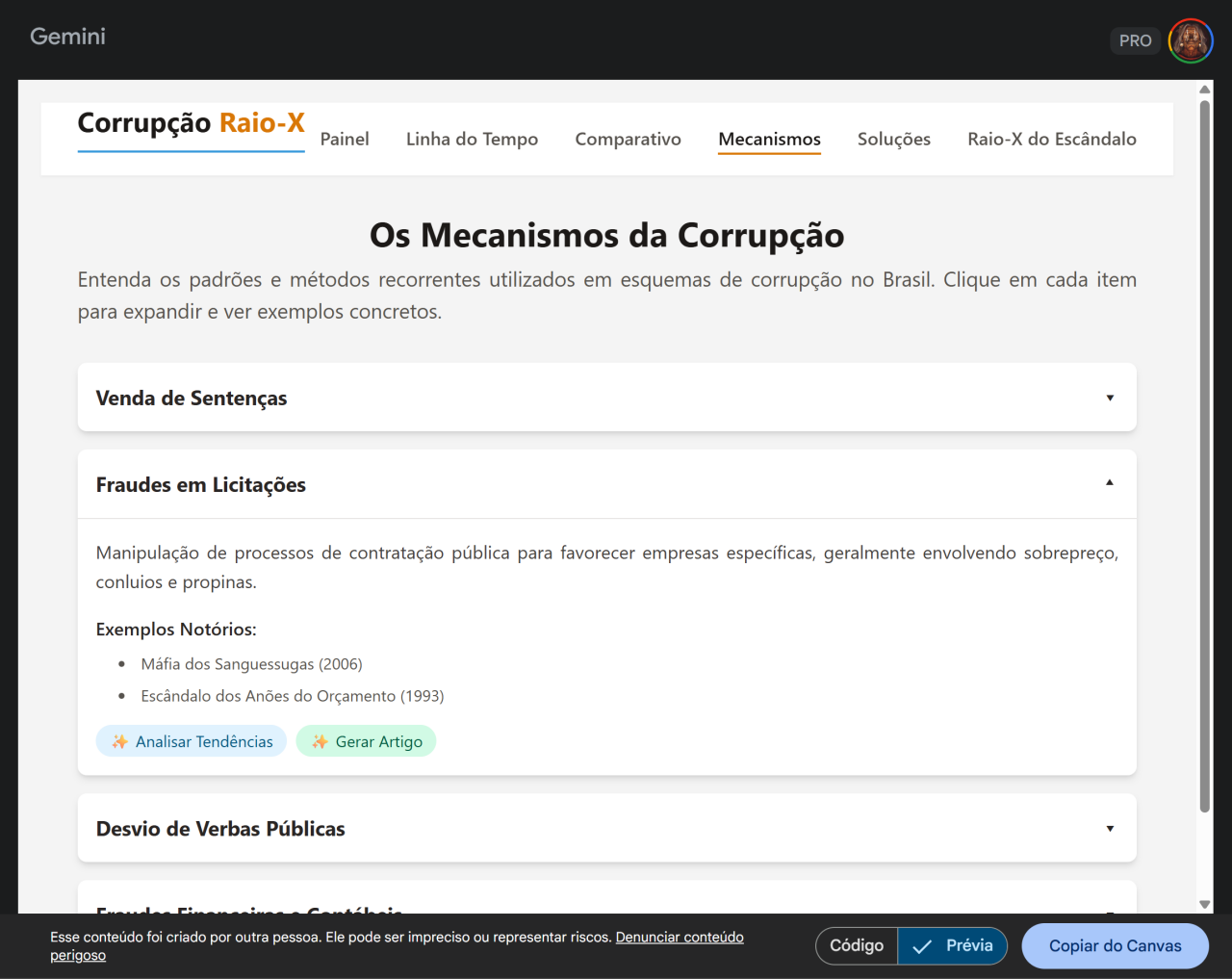The image size is (1232, 979).
Task: Switch to Prévia view
Action: coord(968,946)
